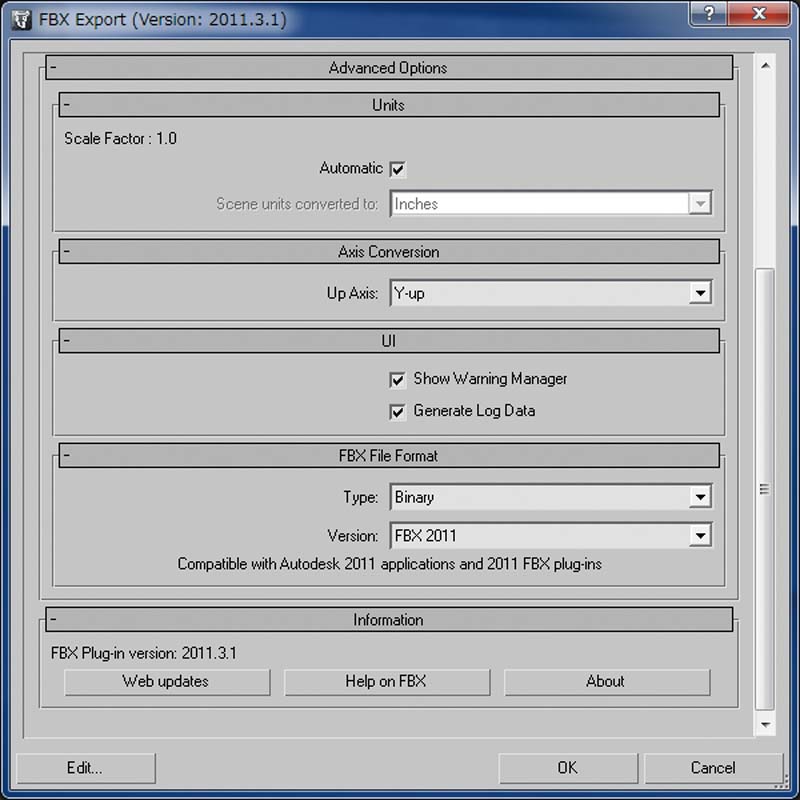The width and height of the screenshot is (800, 800).
Task: Click the Help on FBX button
Action: (x=387, y=682)
